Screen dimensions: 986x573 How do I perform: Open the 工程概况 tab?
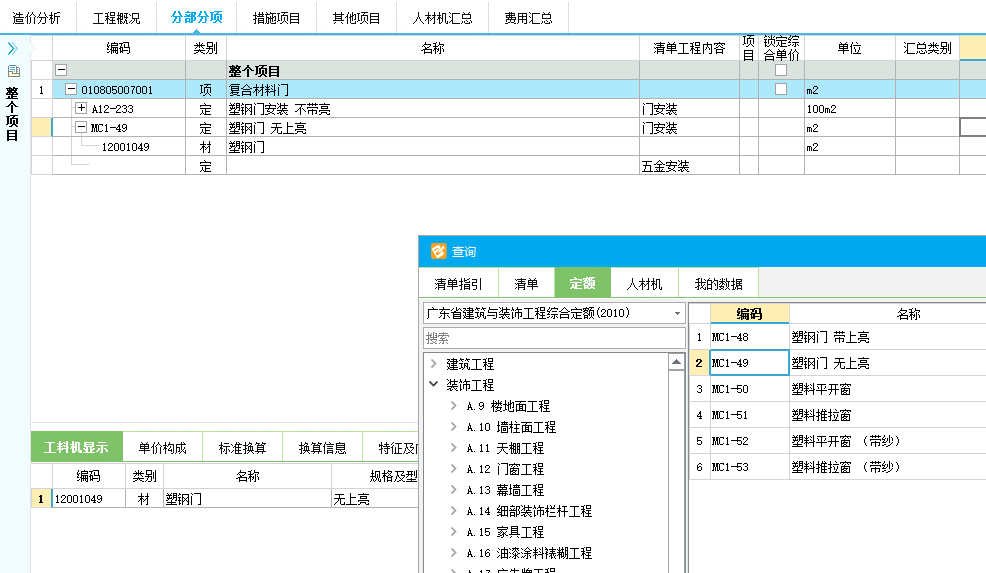[x=116, y=18]
